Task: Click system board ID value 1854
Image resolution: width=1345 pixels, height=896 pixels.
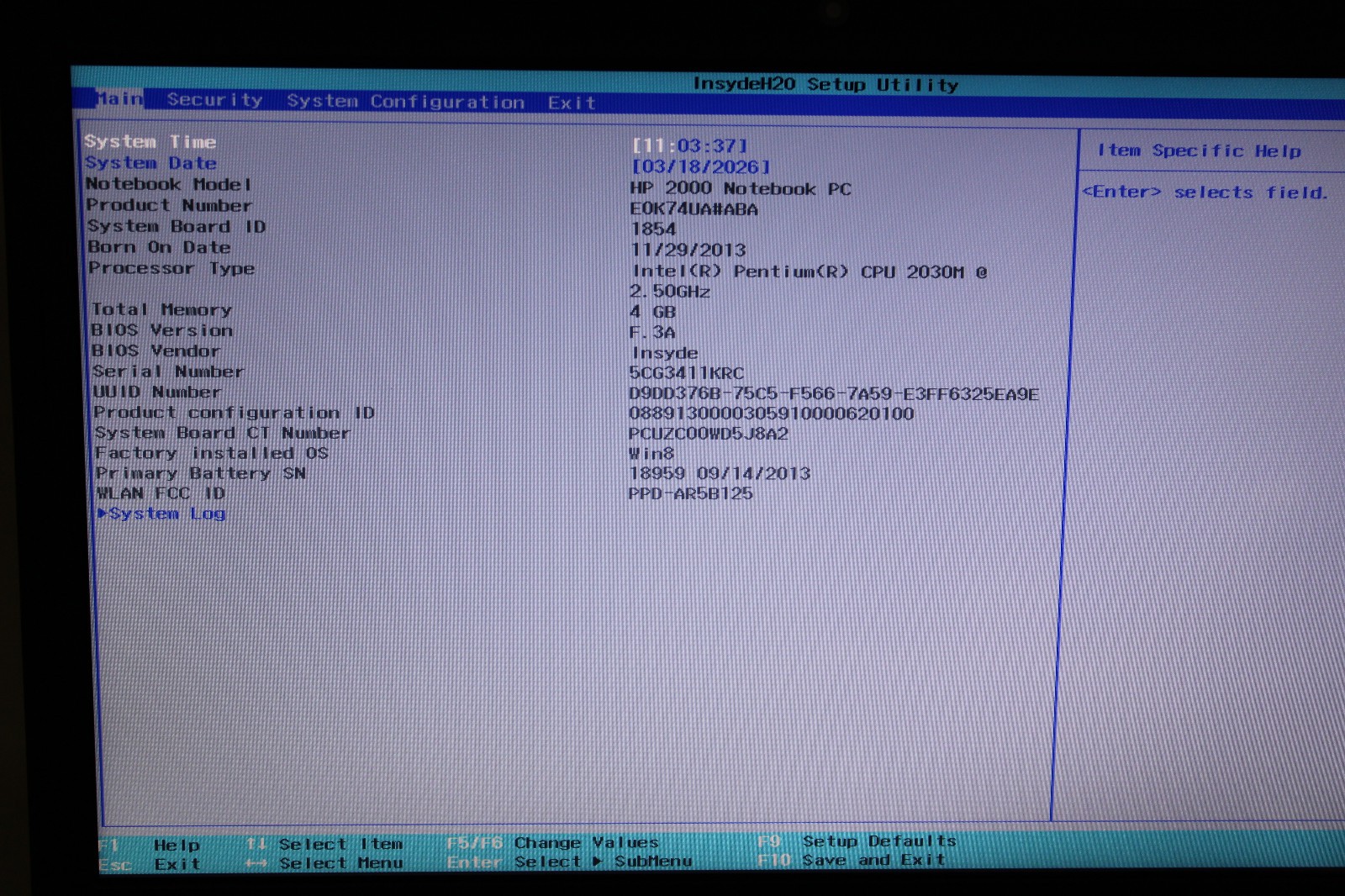Action: click(653, 229)
